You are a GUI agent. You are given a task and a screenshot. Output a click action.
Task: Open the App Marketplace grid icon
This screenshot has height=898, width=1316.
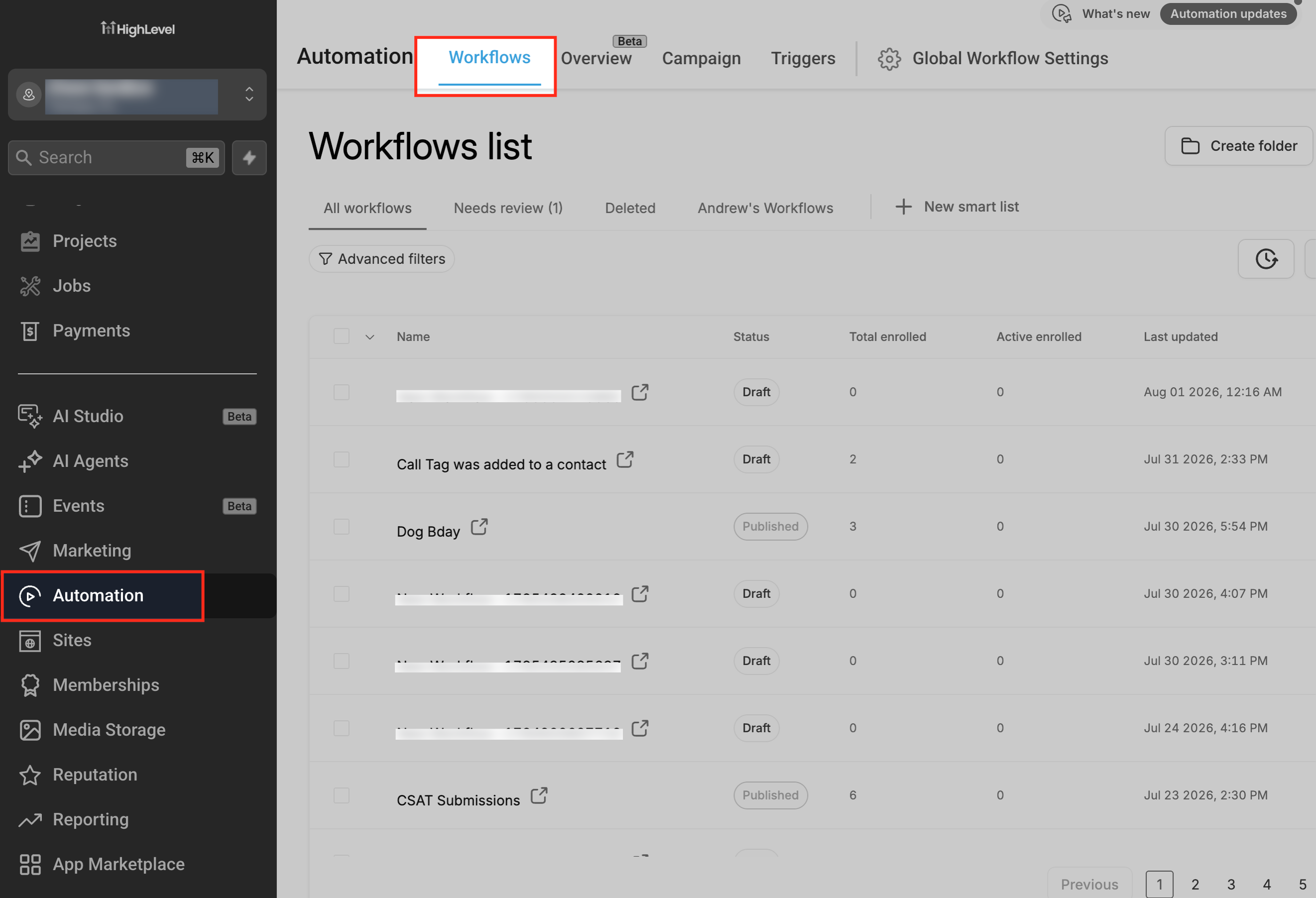(30, 864)
